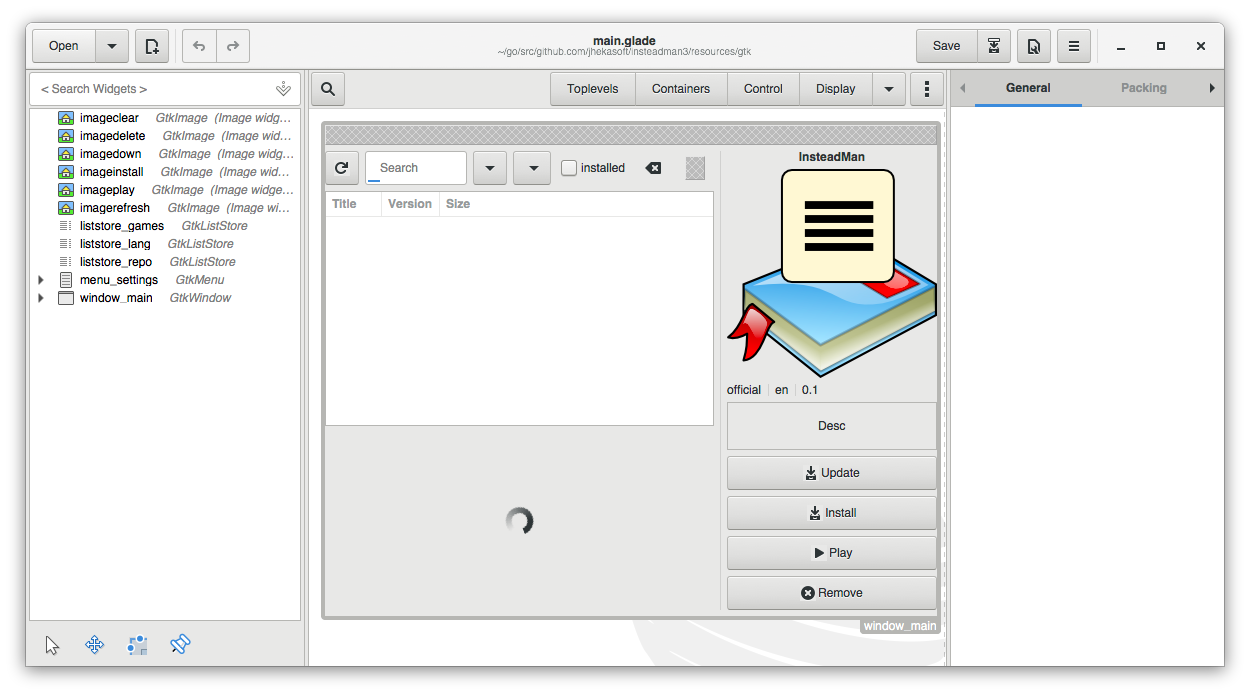Open first combo dropdown after Search field
Viewport: 1250px width, 695px height.
[489, 168]
